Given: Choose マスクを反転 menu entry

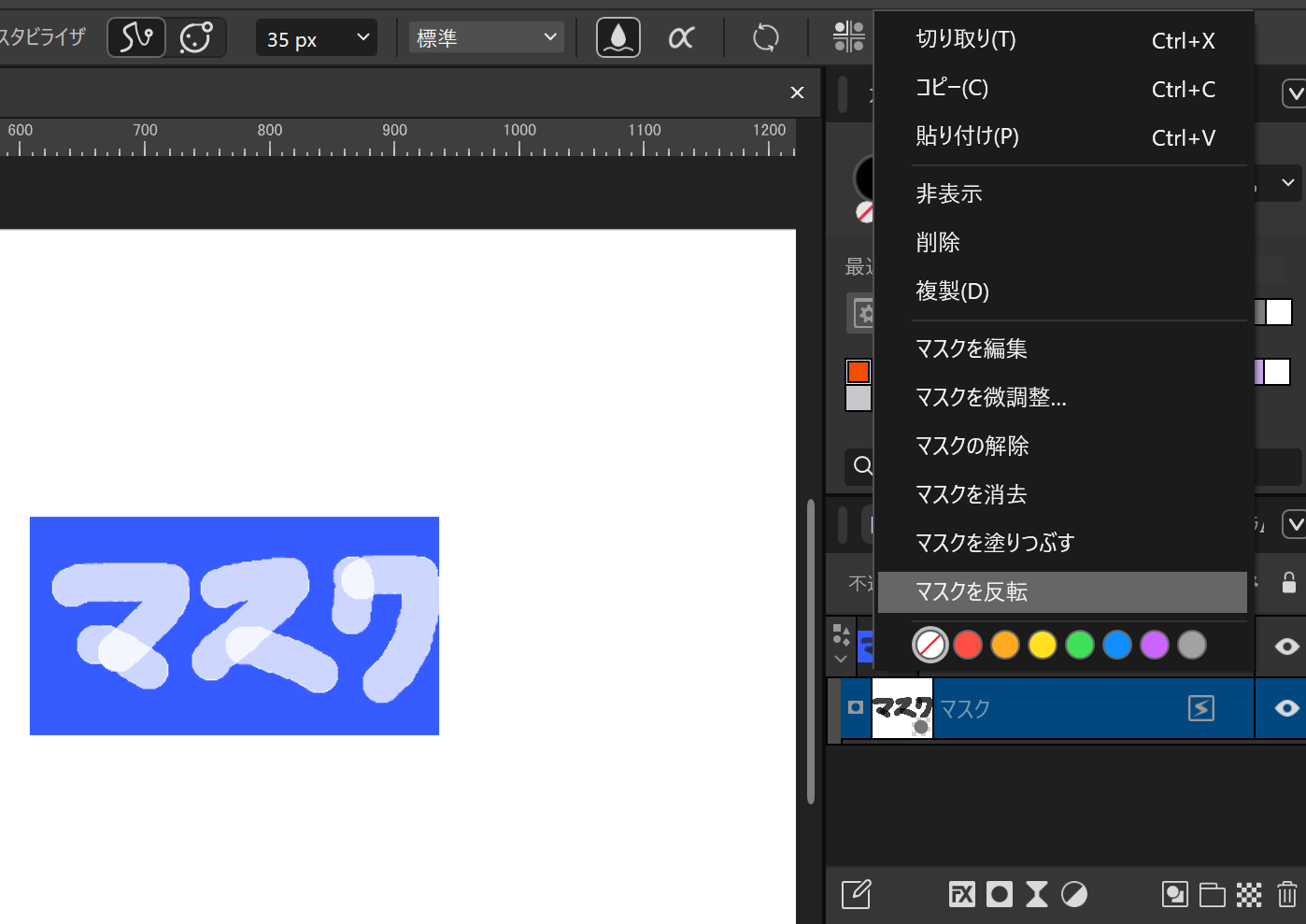Looking at the screenshot, I should (x=1063, y=592).
